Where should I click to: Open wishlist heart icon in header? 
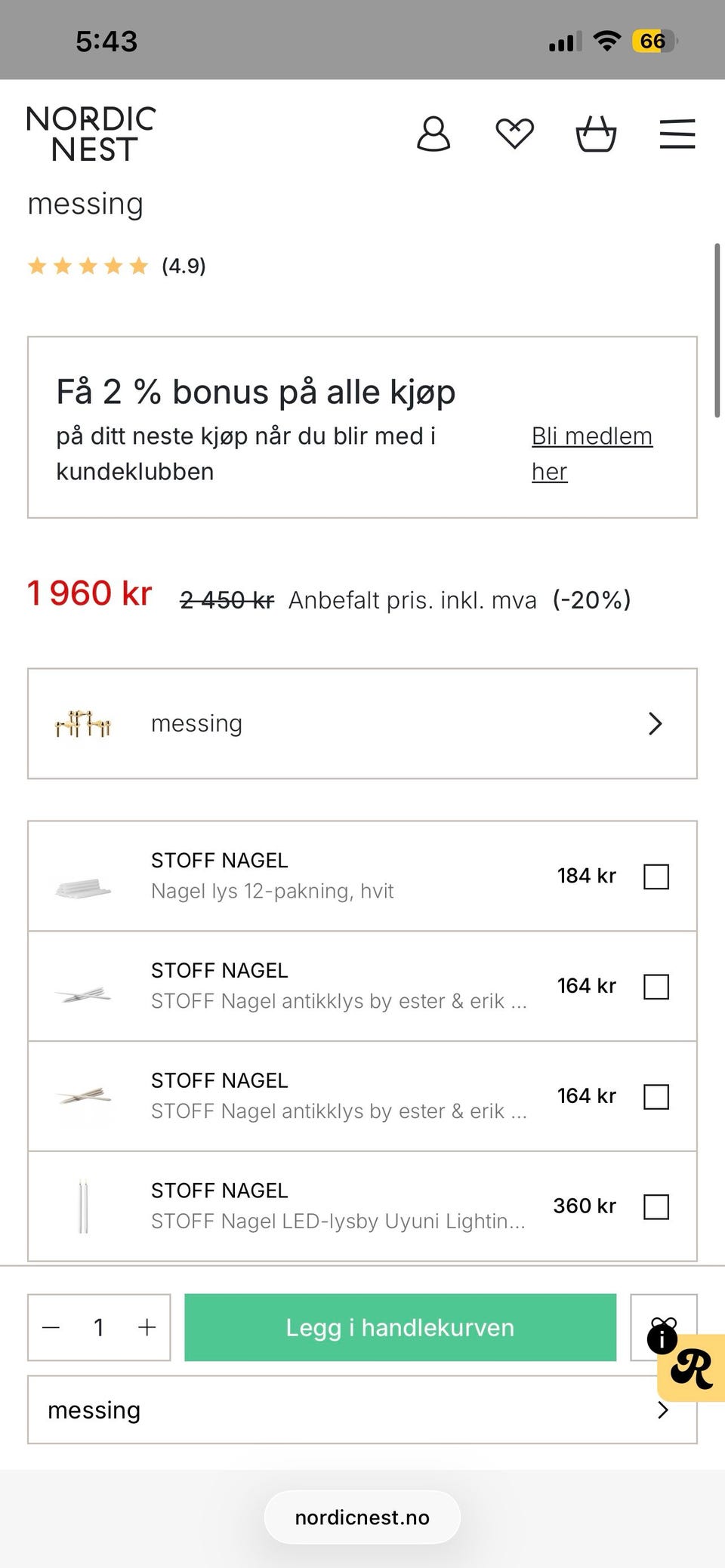click(x=514, y=134)
